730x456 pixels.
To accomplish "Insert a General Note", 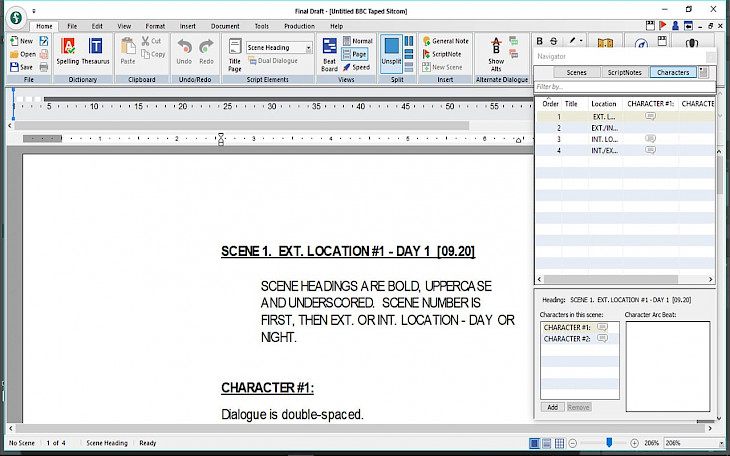I will tap(446, 41).
